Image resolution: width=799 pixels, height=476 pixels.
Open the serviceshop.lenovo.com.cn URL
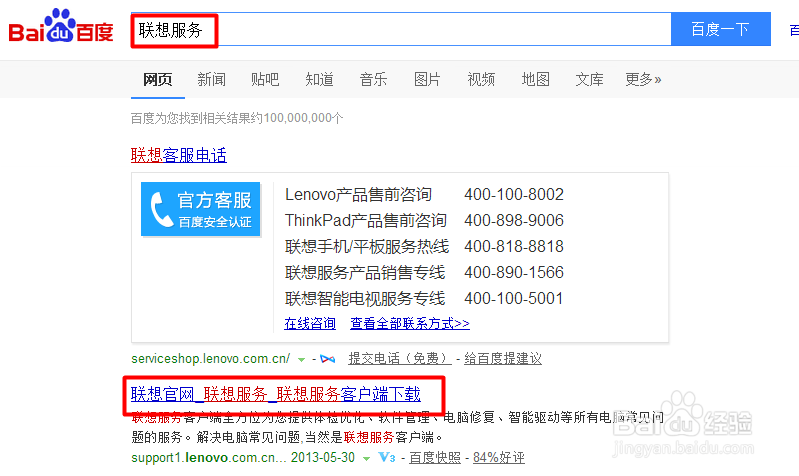(210, 359)
